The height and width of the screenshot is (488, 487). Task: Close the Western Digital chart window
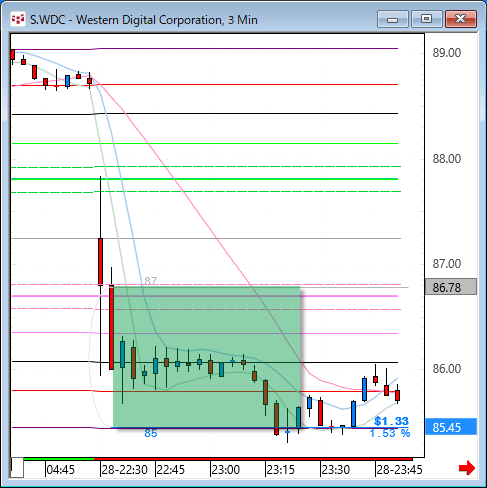[x=461, y=19]
